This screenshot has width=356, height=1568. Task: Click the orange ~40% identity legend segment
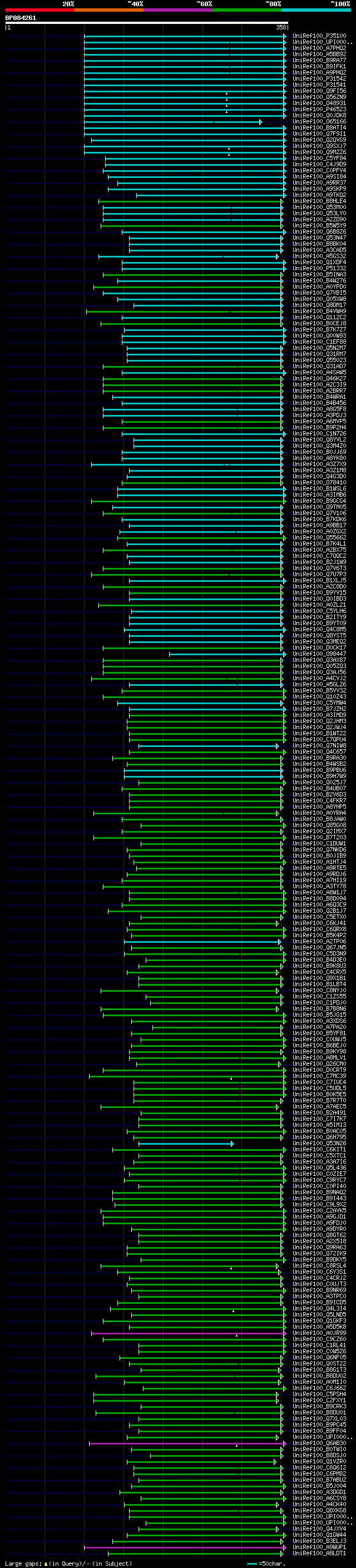[x=109, y=10]
